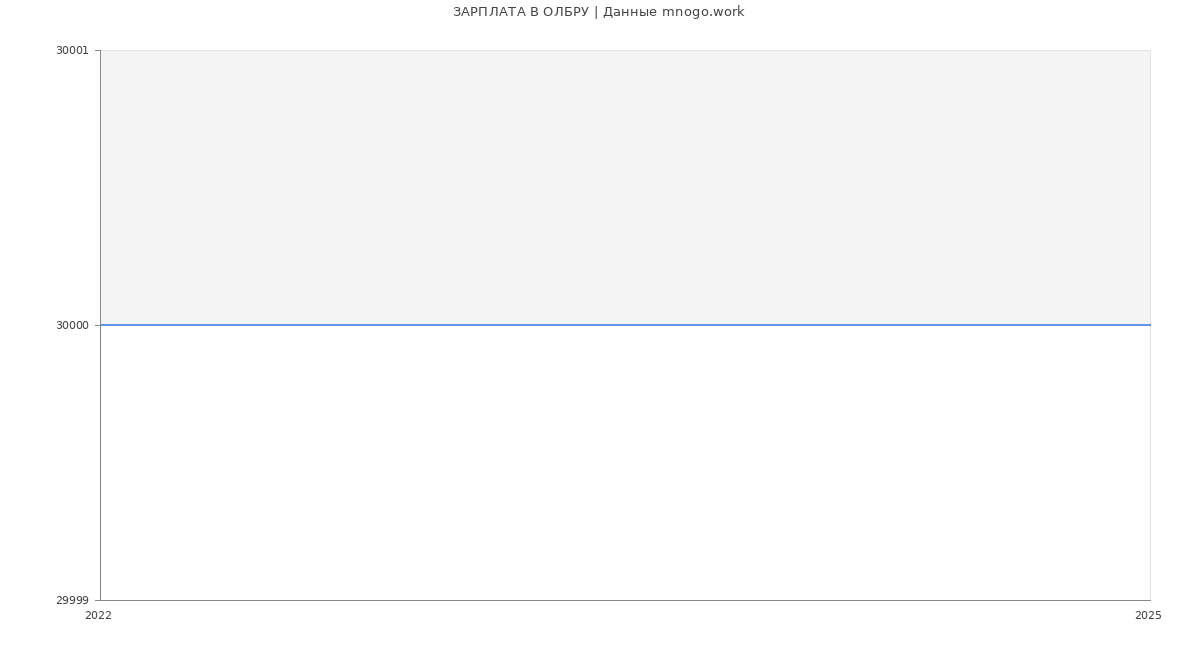Click the left end of the blue line
The image size is (1200, 650).
tap(102, 325)
